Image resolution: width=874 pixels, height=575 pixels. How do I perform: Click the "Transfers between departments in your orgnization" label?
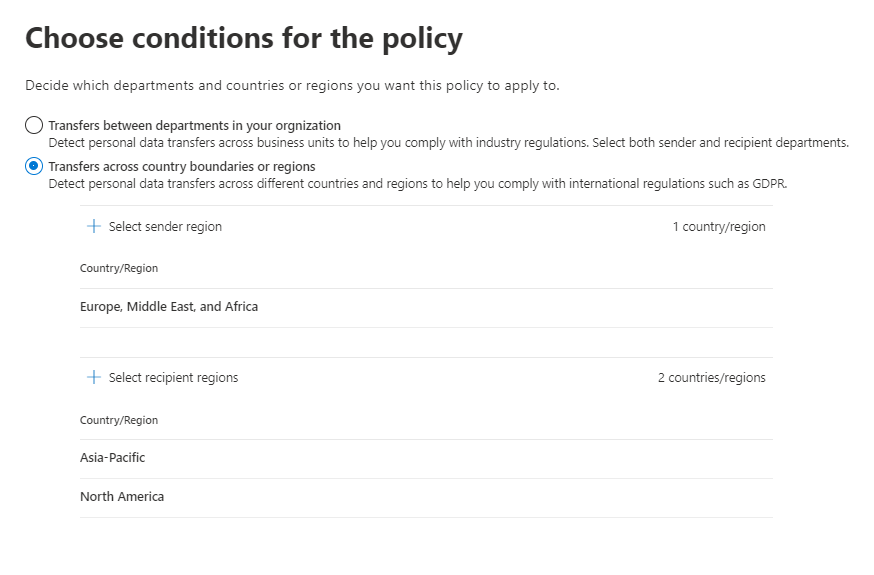(x=194, y=125)
